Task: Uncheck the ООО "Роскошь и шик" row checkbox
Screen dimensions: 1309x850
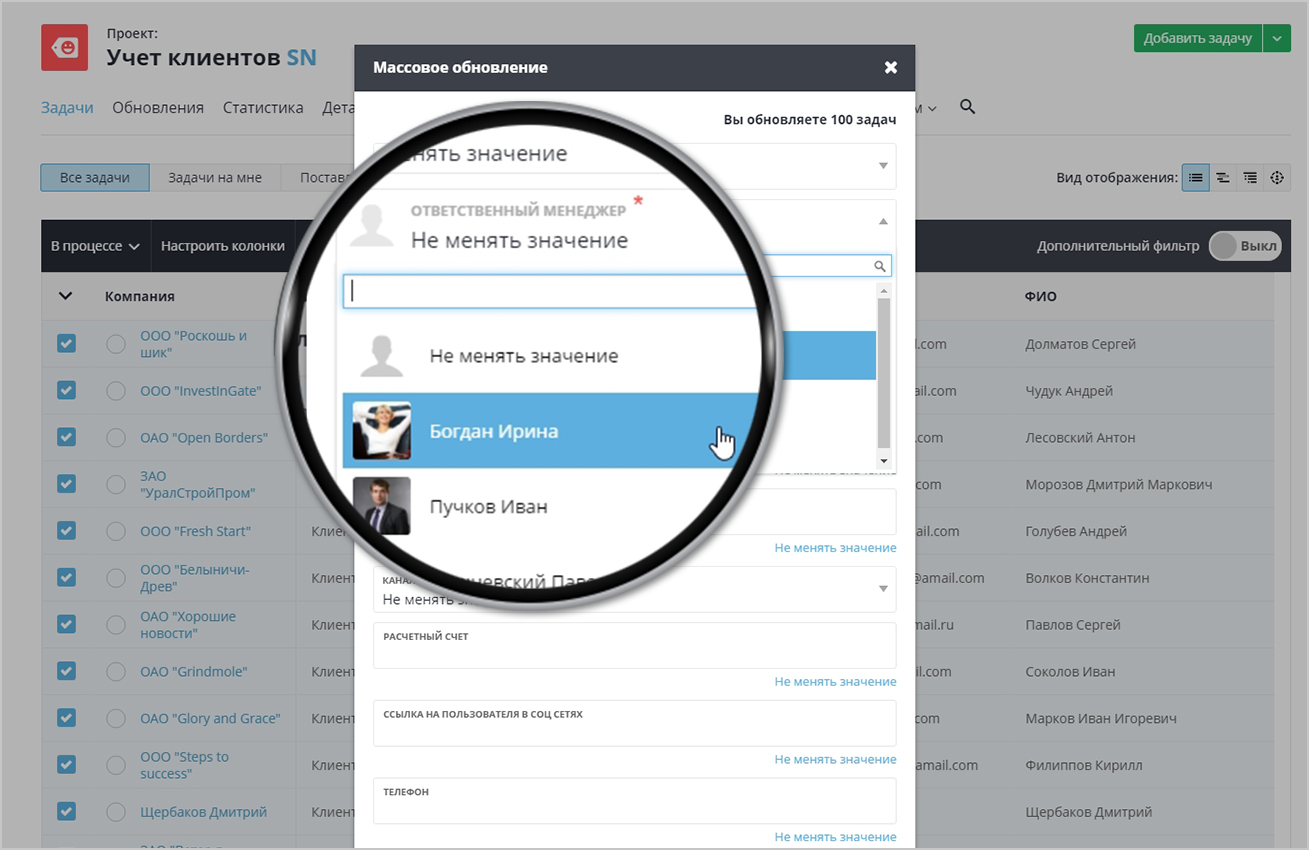Action: tap(66, 344)
